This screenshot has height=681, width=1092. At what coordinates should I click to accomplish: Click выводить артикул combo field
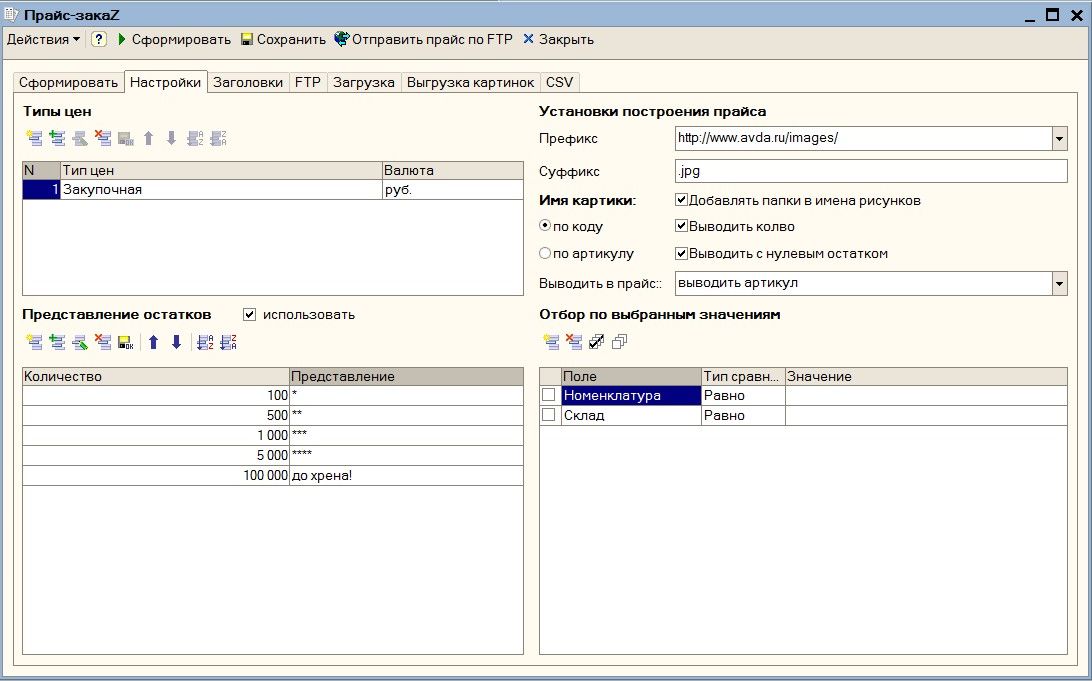click(x=864, y=283)
